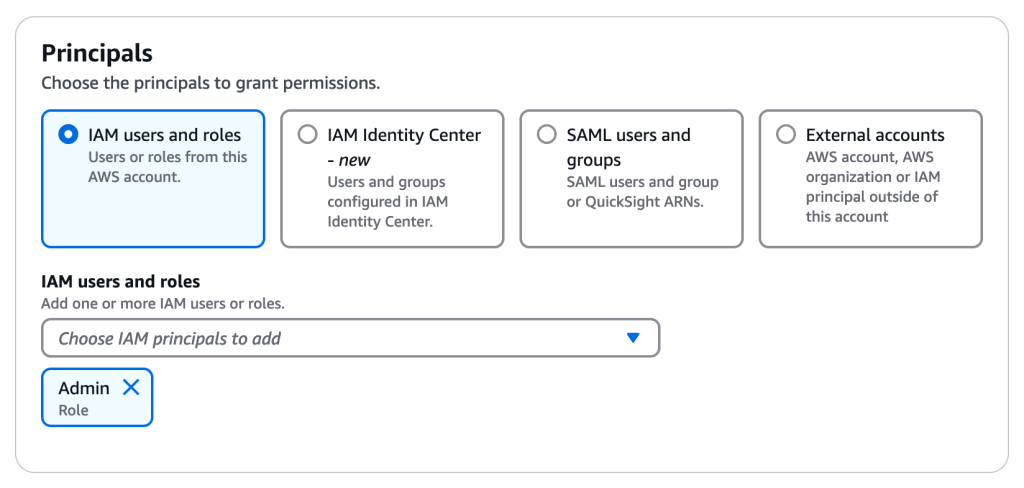Click the SAML users and group description text
The height and width of the screenshot is (488, 1024).
pos(642,191)
